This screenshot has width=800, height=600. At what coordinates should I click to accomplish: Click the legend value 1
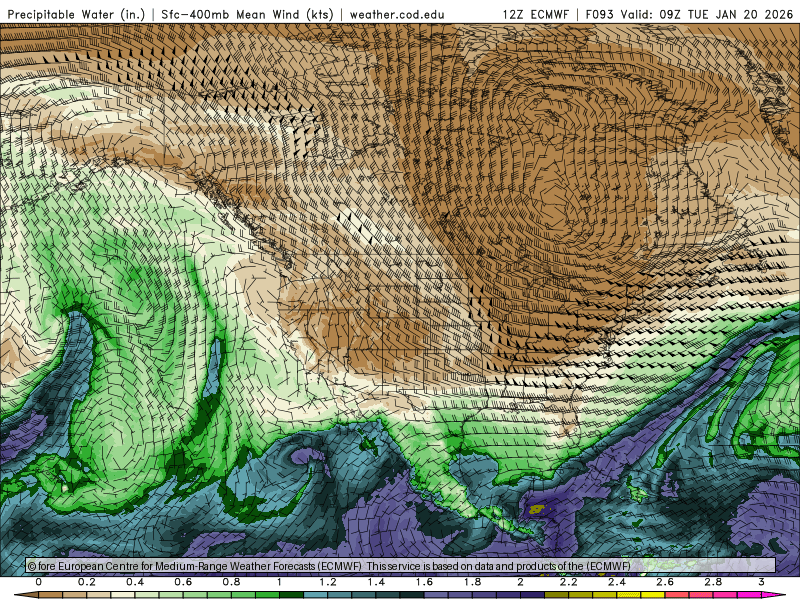pos(280,582)
